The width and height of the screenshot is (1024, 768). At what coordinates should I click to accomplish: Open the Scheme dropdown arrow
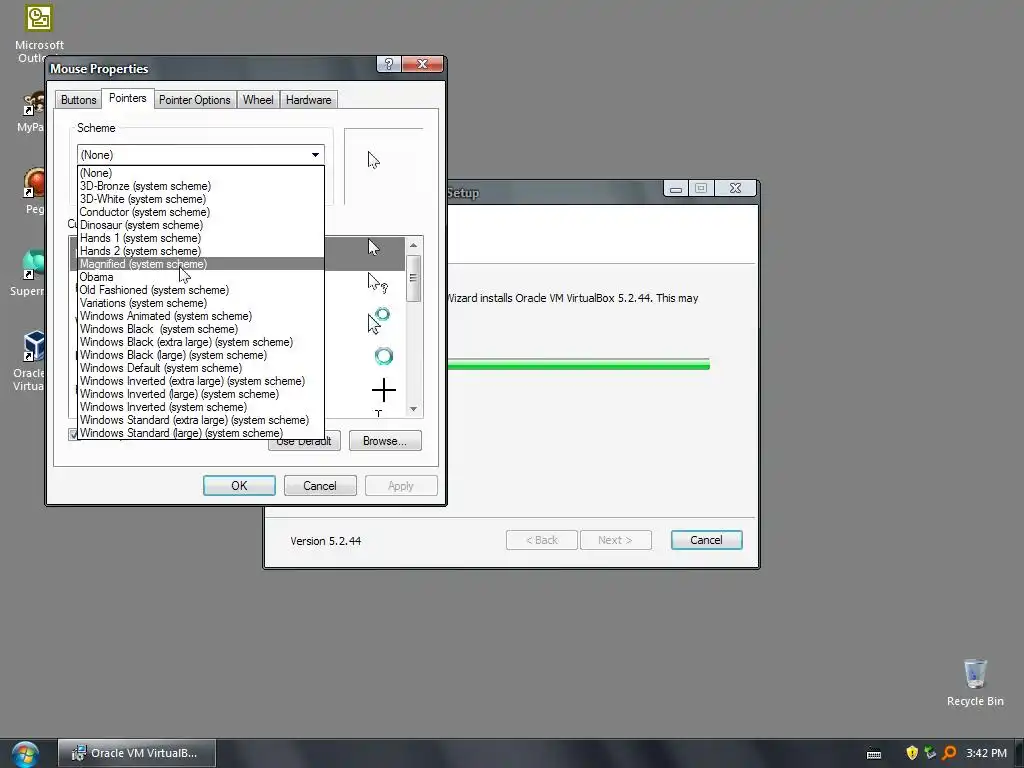point(315,155)
